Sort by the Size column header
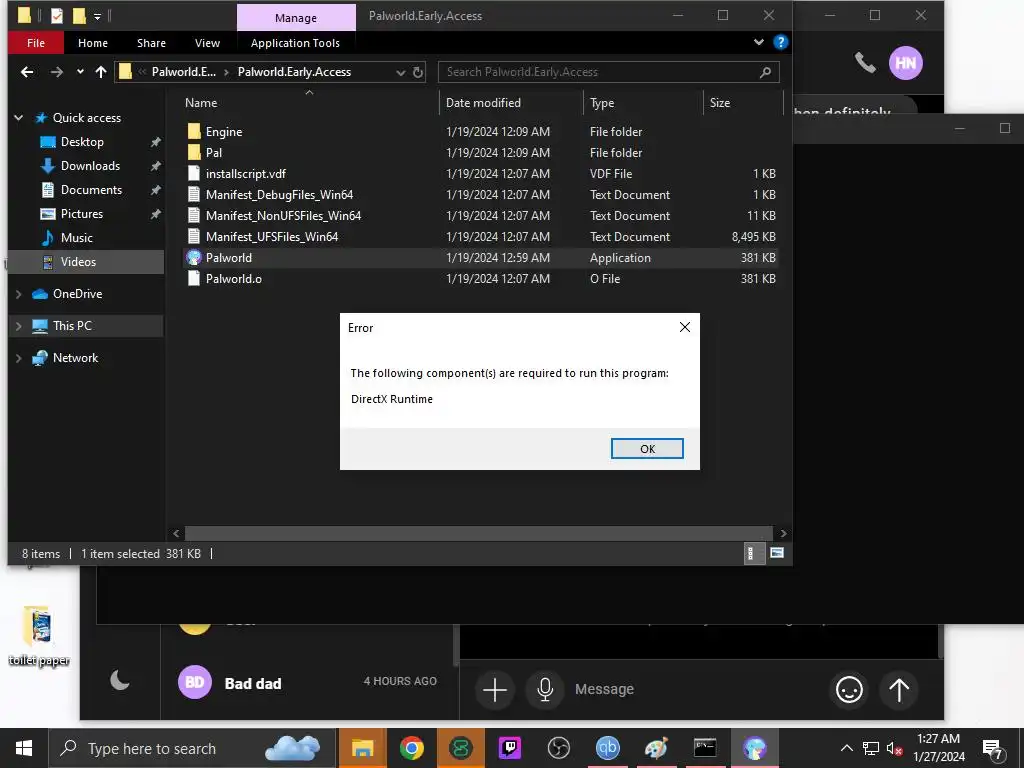Image resolution: width=1024 pixels, height=768 pixels. coord(720,103)
